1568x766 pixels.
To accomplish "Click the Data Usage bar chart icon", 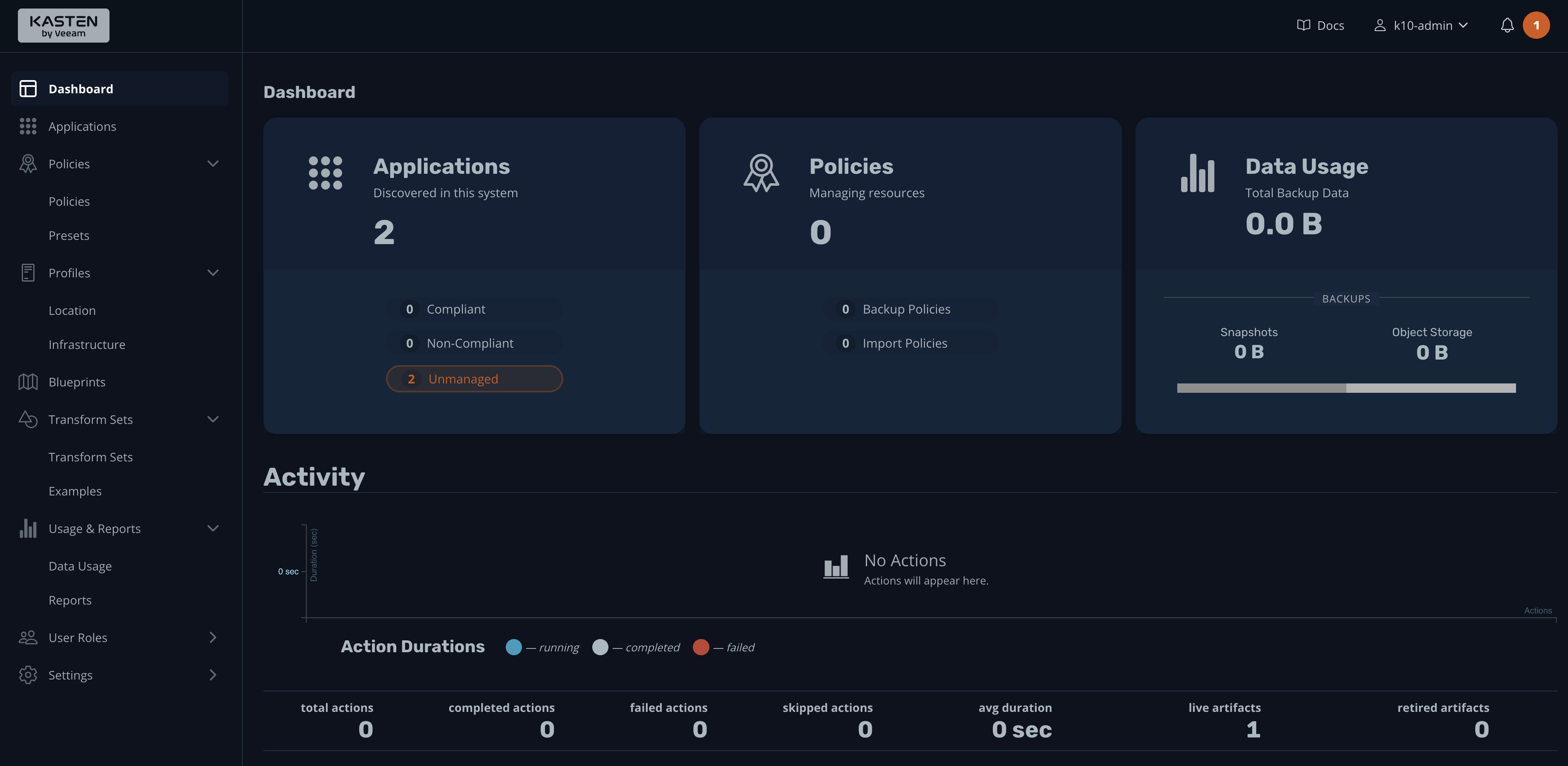I will pyautogui.click(x=1198, y=173).
